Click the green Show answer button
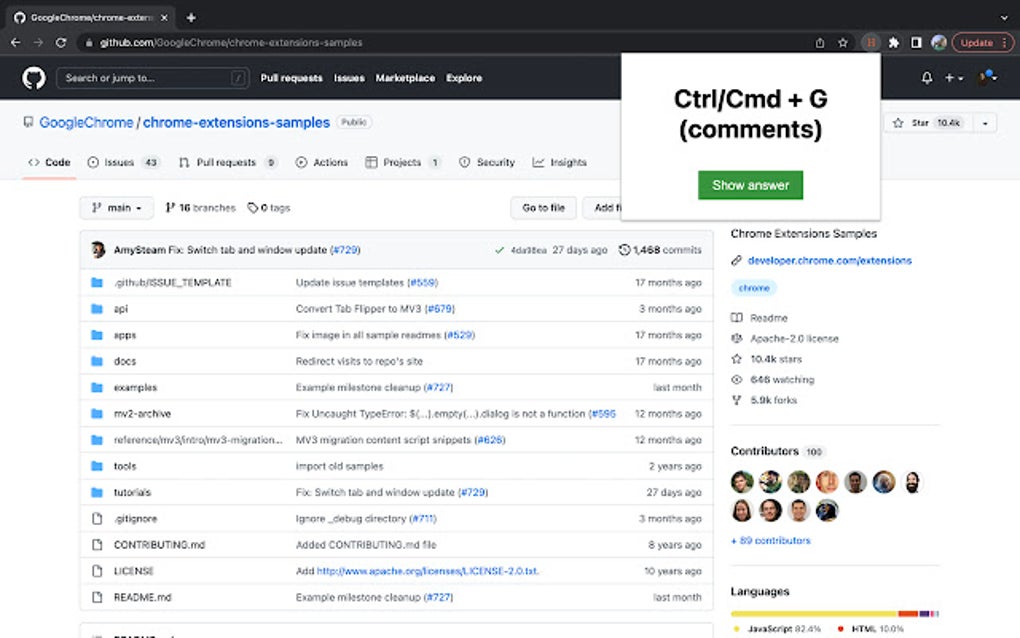The height and width of the screenshot is (638, 1020). point(750,185)
